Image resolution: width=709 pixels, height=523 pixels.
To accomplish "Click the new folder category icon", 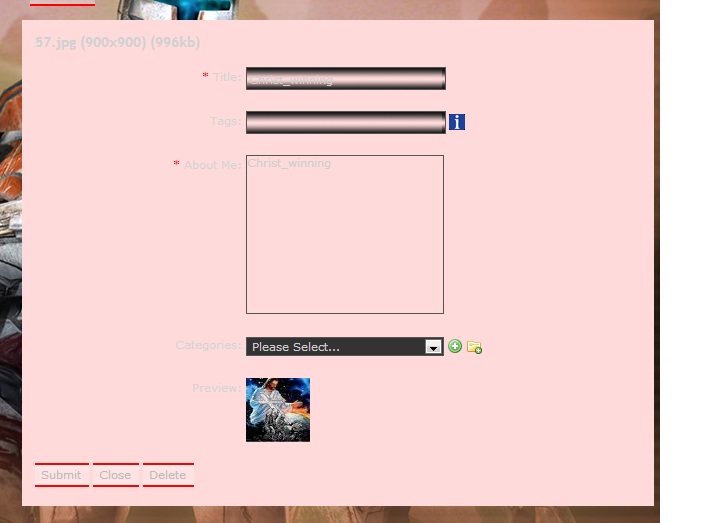I will click(474, 347).
